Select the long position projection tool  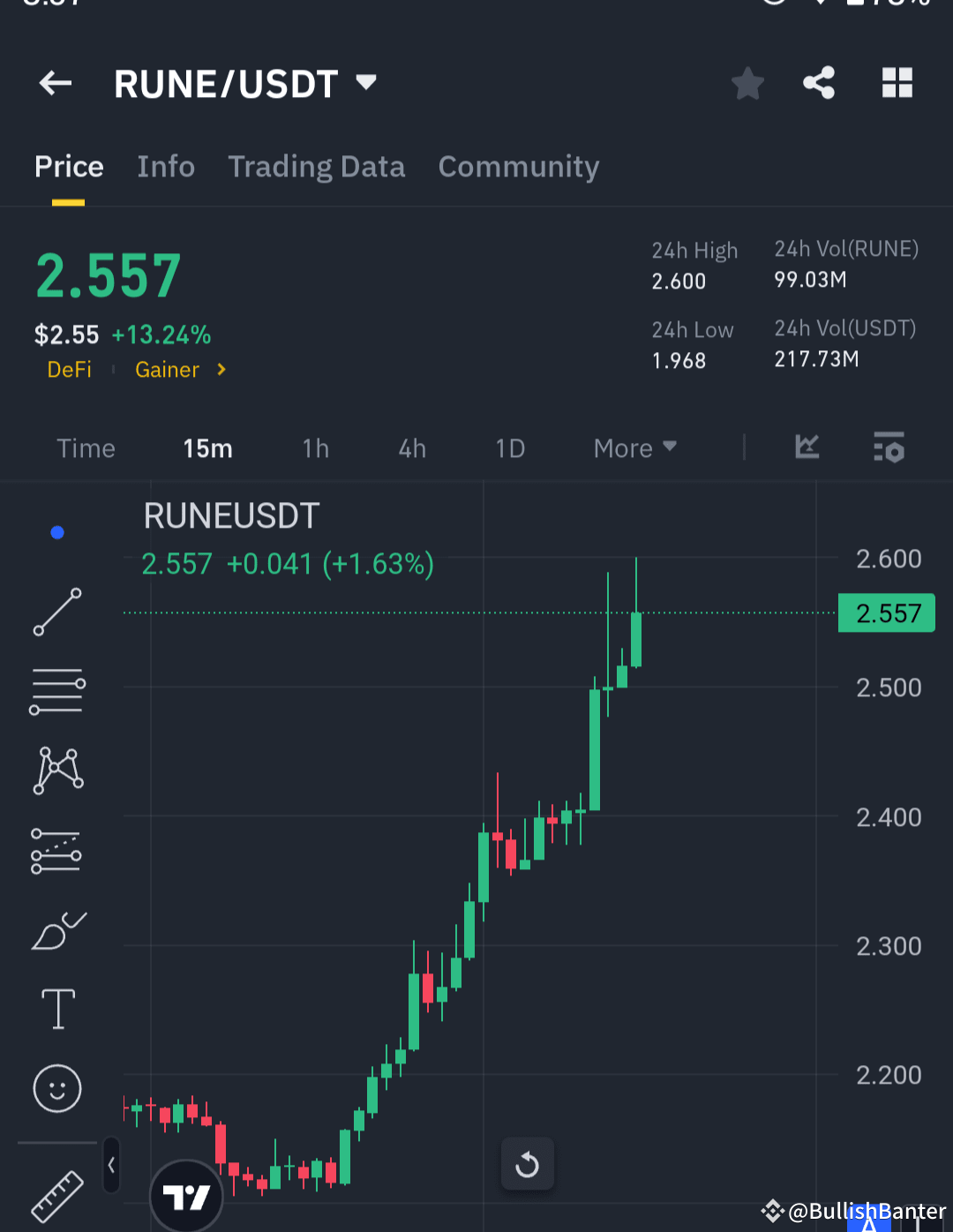56,850
